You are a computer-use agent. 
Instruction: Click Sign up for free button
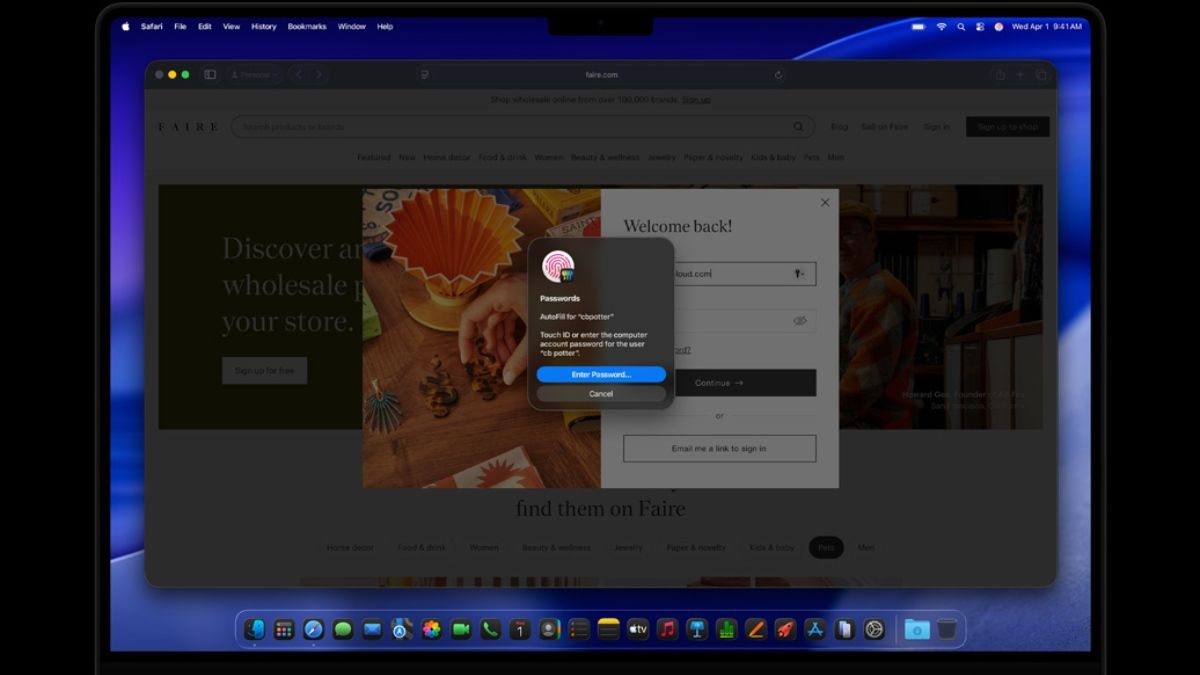(x=264, y=371)
